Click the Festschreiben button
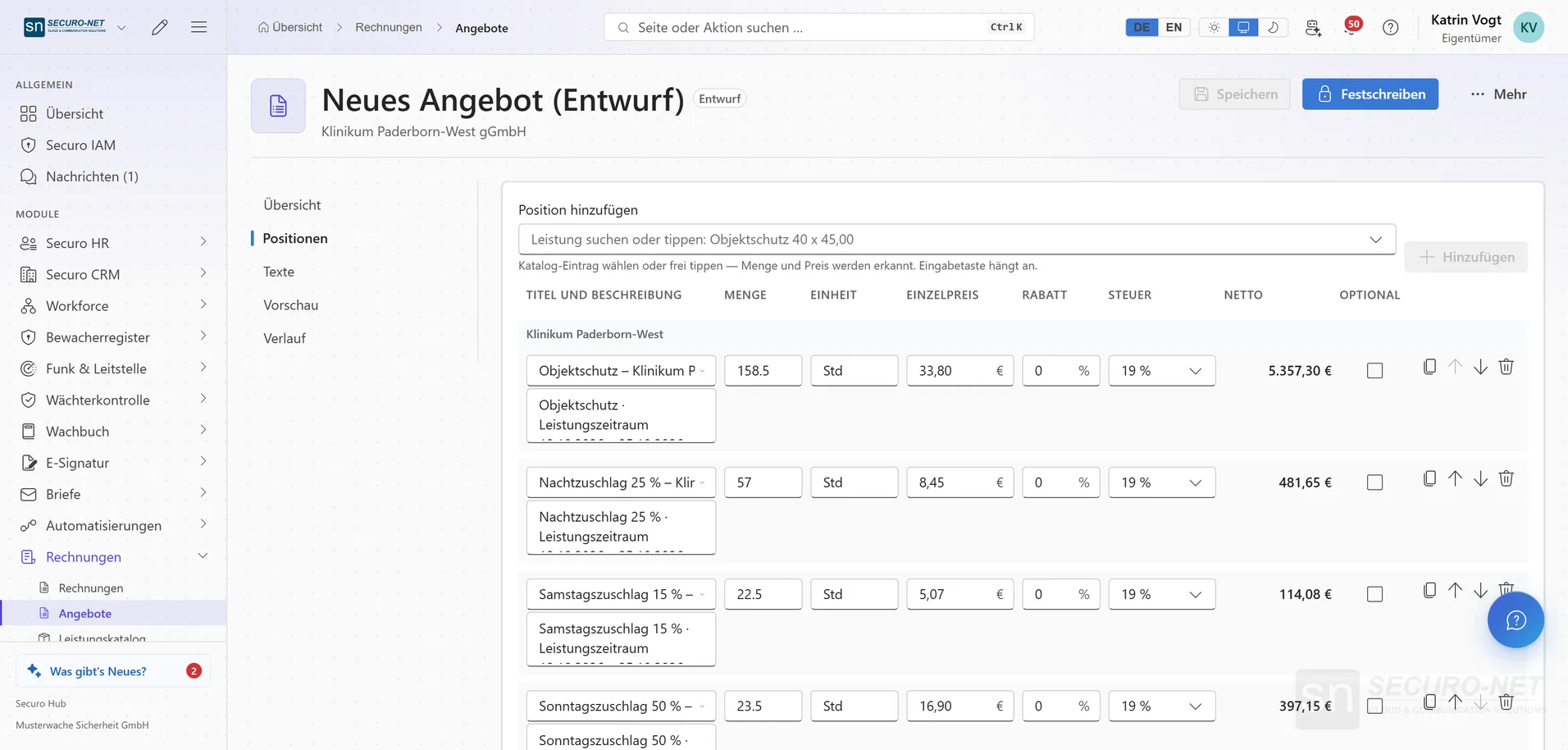This screenshot has height=750, width=1568. click(x=1370, y=94)
